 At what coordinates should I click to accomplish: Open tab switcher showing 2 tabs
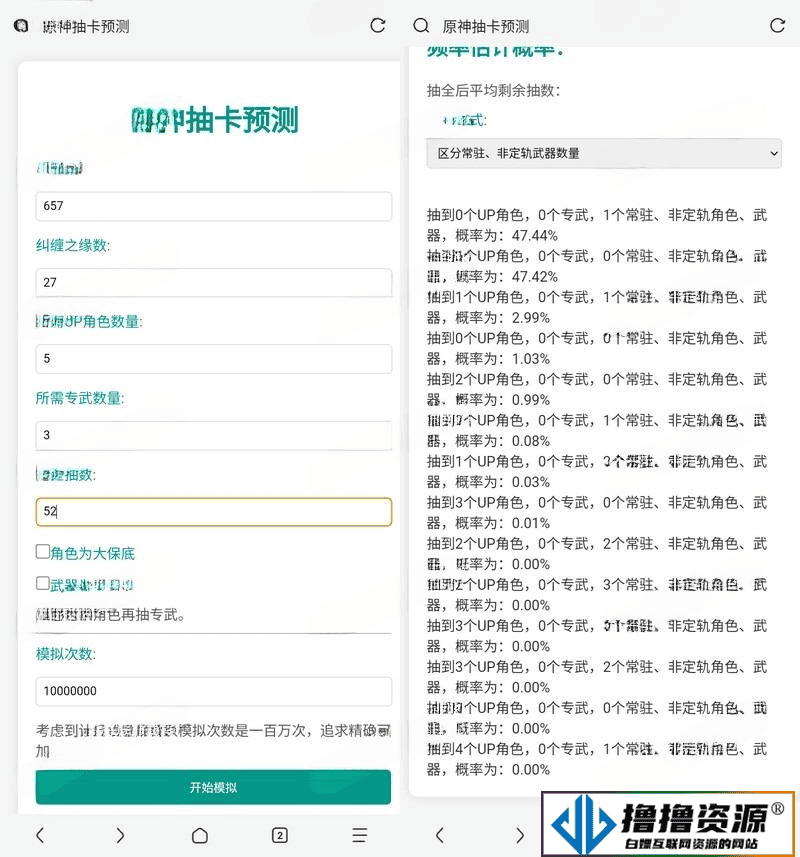pos(280,835)
